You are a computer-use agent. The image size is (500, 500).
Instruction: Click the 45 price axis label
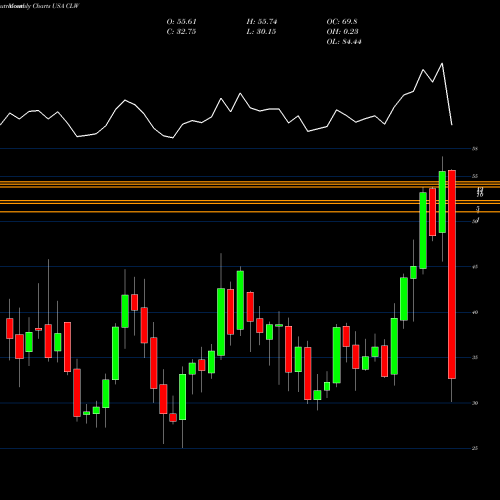click(475, 267)
